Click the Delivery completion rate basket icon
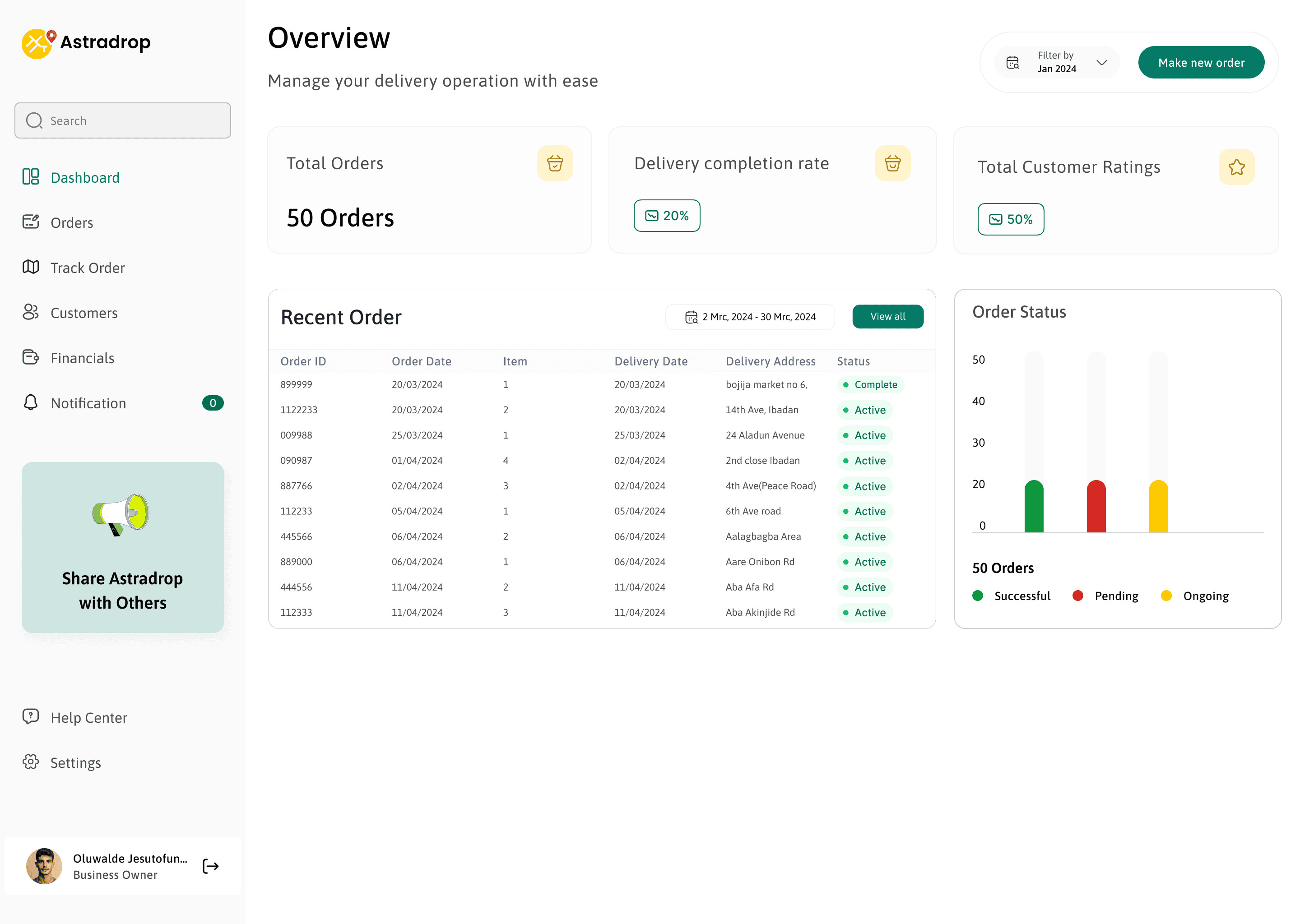This screenshot has width=1300, height=924. click(x=892, y=164)
